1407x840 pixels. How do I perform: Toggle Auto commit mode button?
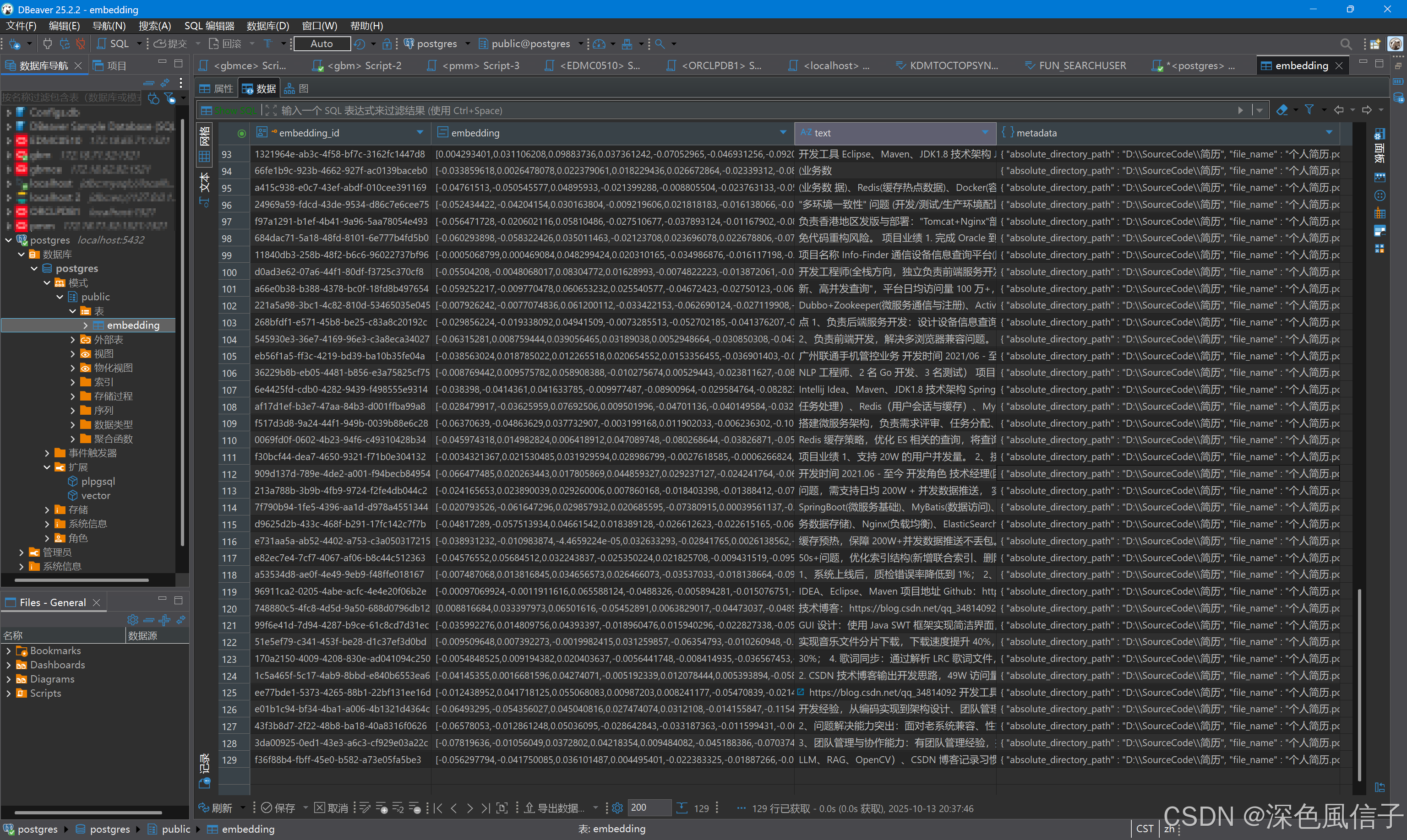click(322, 43)
